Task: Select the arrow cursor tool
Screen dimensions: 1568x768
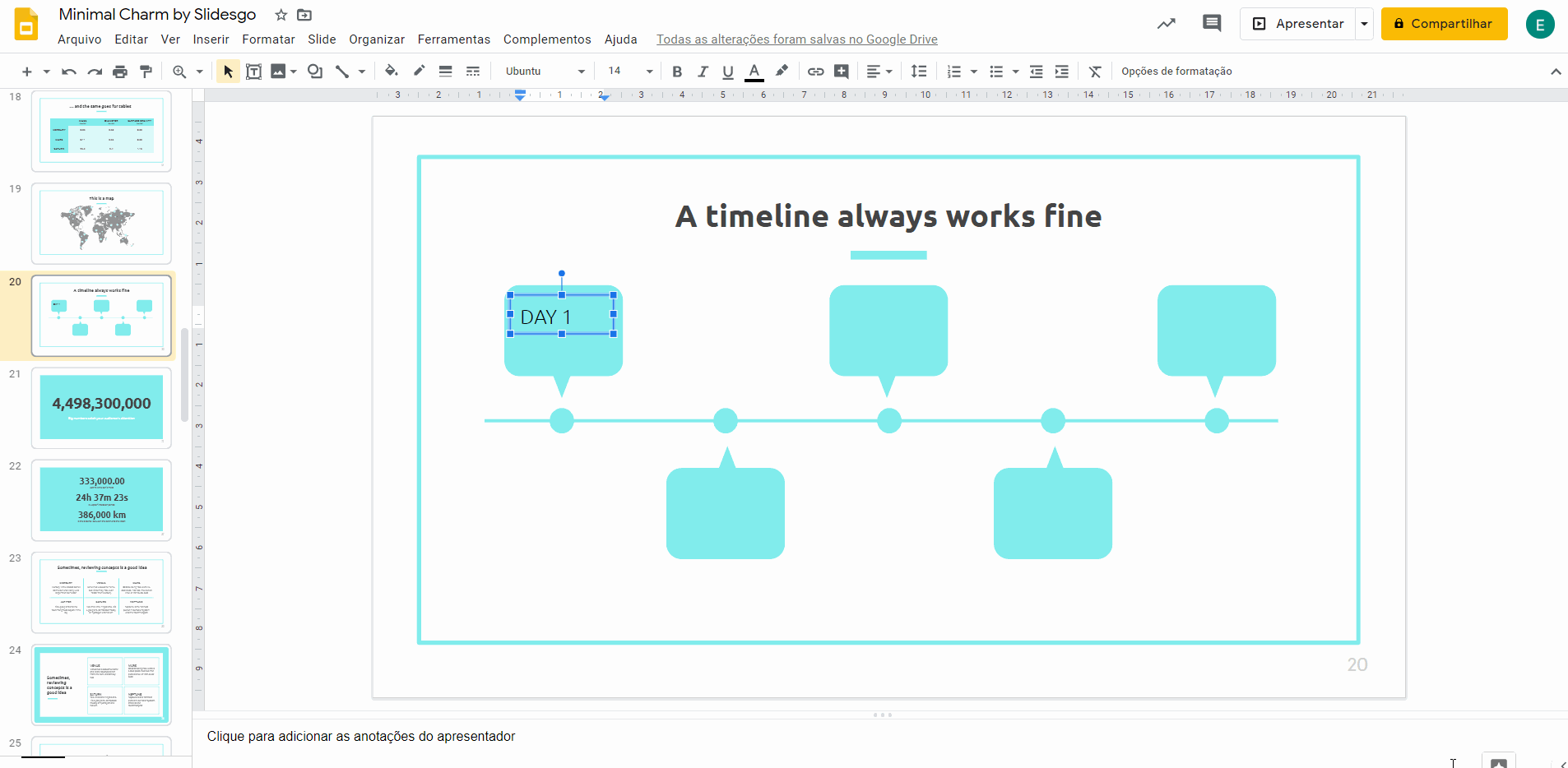Action: pos(228,72)
